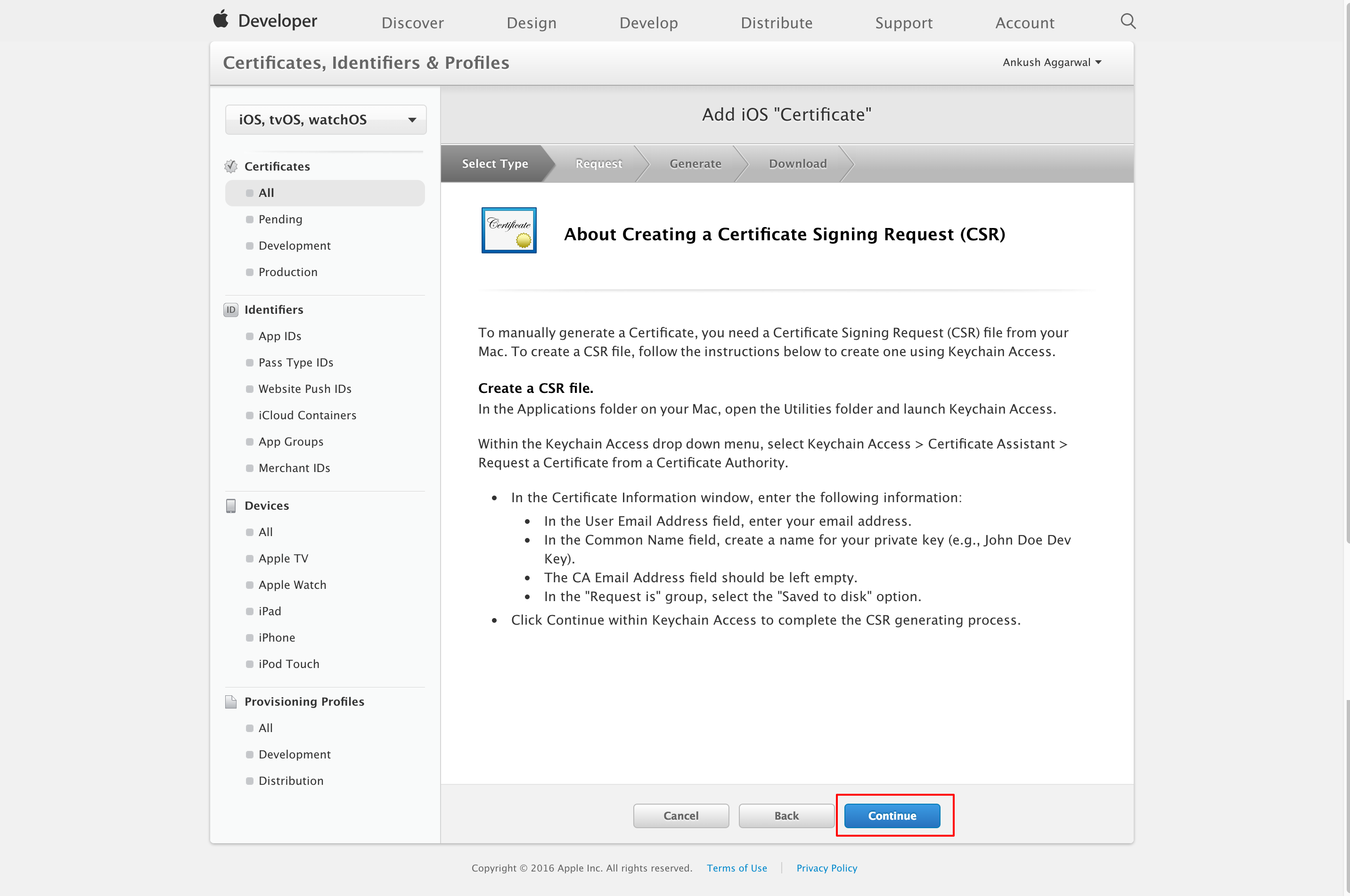Open the Design menu
Screen dimensions: 1350x896
coord(532,23)
